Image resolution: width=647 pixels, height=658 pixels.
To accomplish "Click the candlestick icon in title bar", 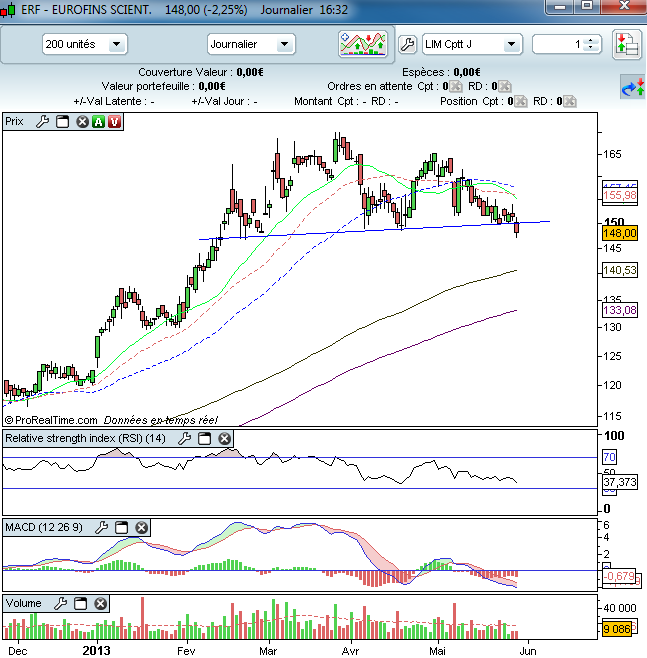I will pyautogui.click(x=8, y=10).
